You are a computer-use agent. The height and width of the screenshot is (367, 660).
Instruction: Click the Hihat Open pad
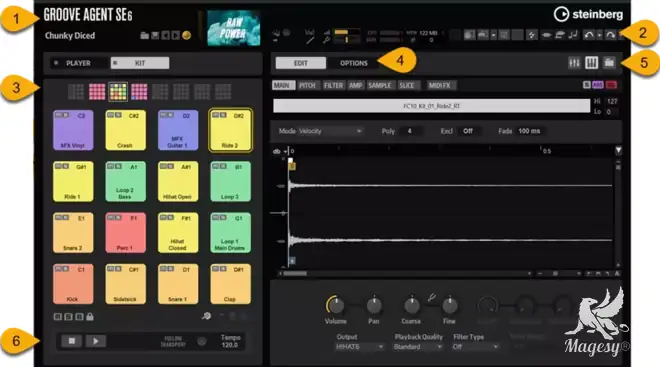click(x=178, y=181)
